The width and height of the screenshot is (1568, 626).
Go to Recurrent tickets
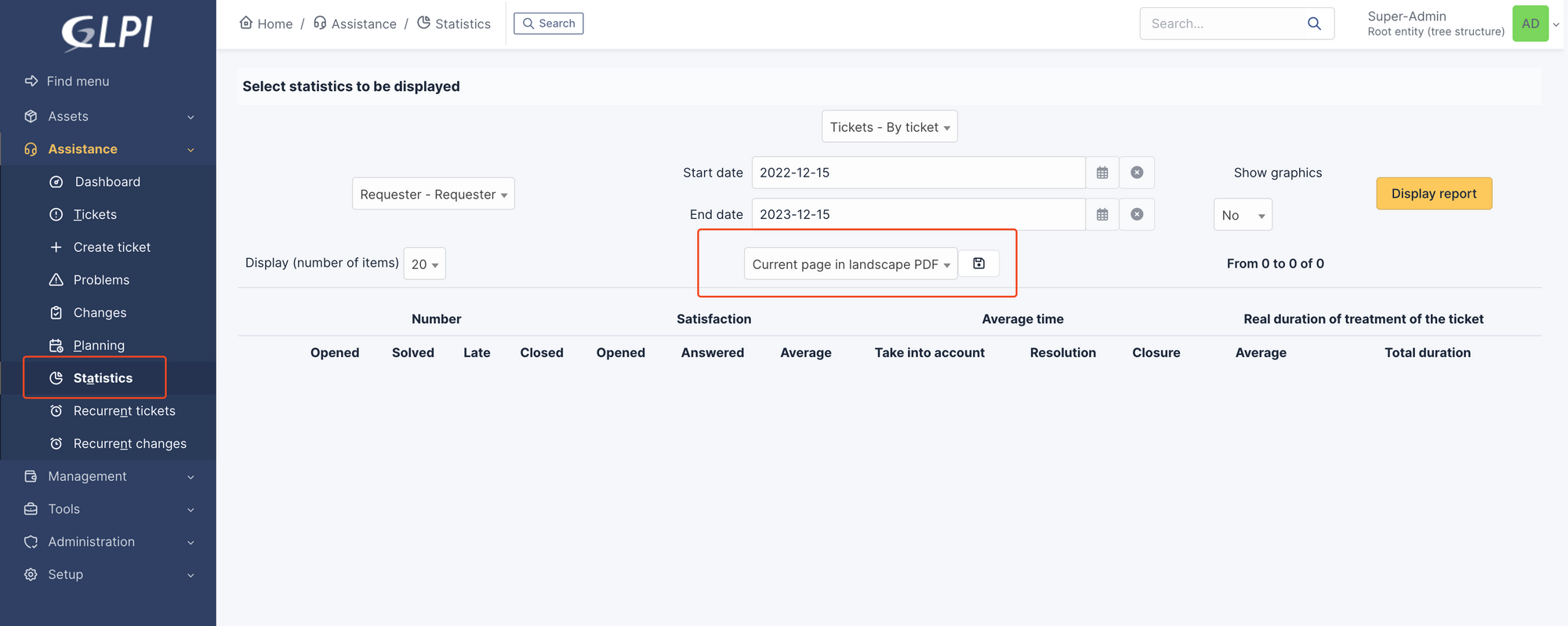[x=124, y=411]
